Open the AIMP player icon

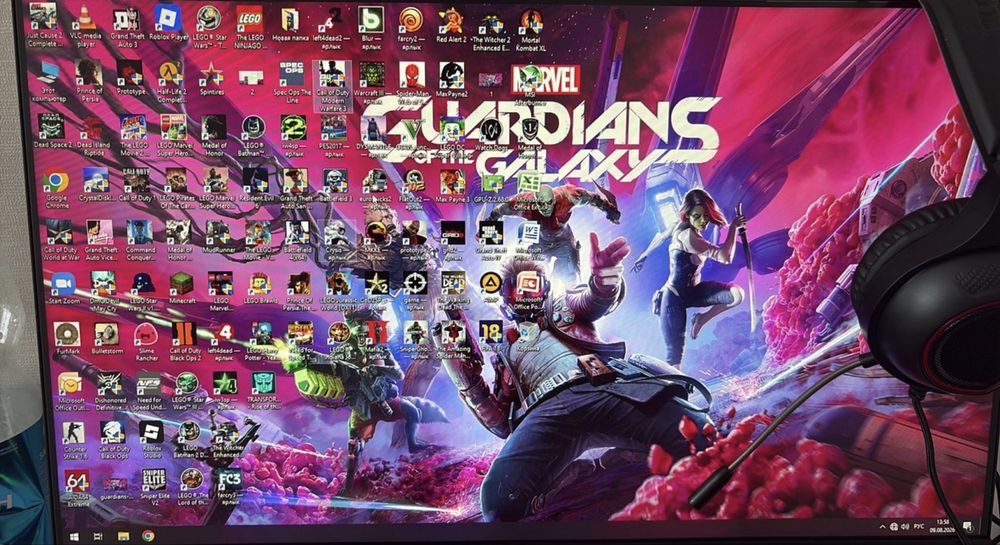pos(490,287)
